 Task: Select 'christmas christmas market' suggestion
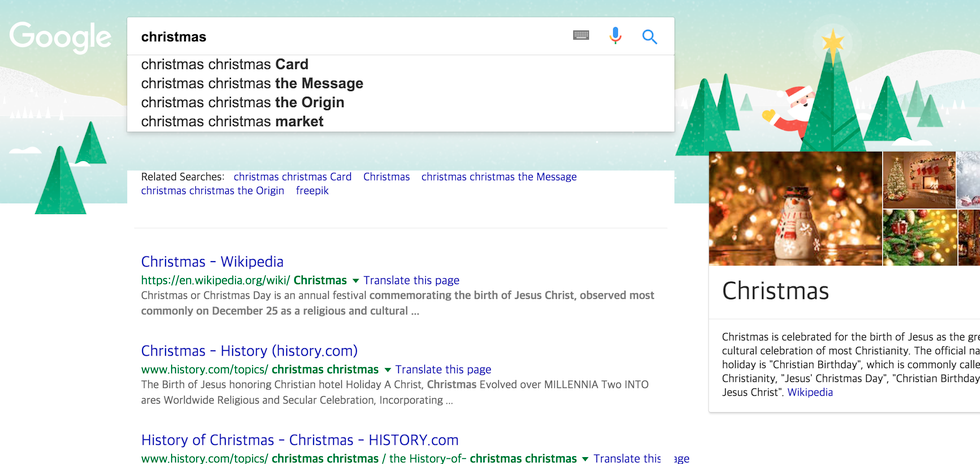point(232,122)
